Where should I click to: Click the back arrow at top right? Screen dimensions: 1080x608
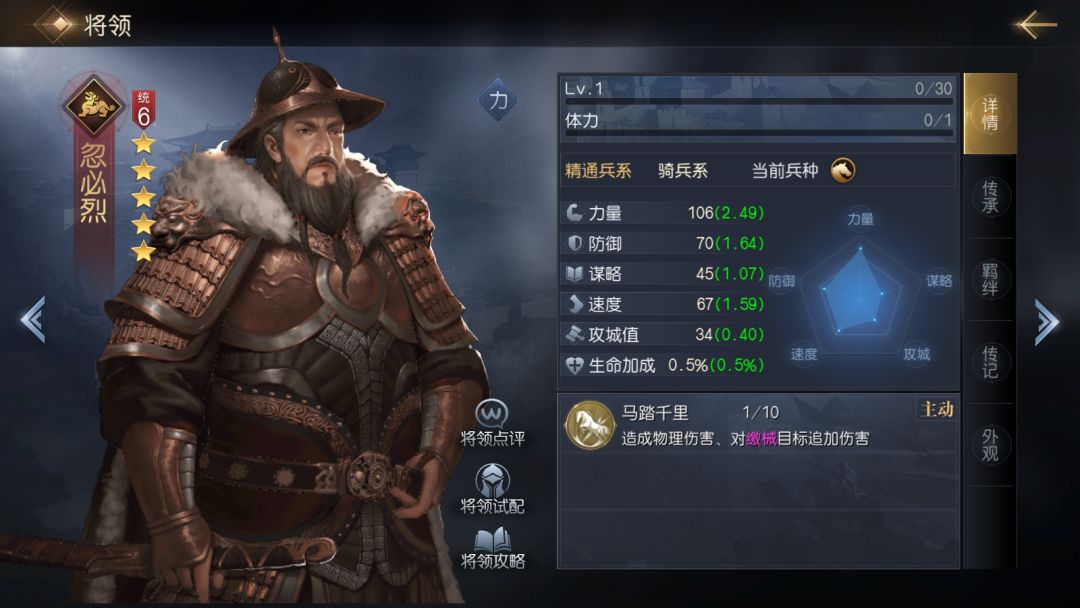pos(1035,24)
